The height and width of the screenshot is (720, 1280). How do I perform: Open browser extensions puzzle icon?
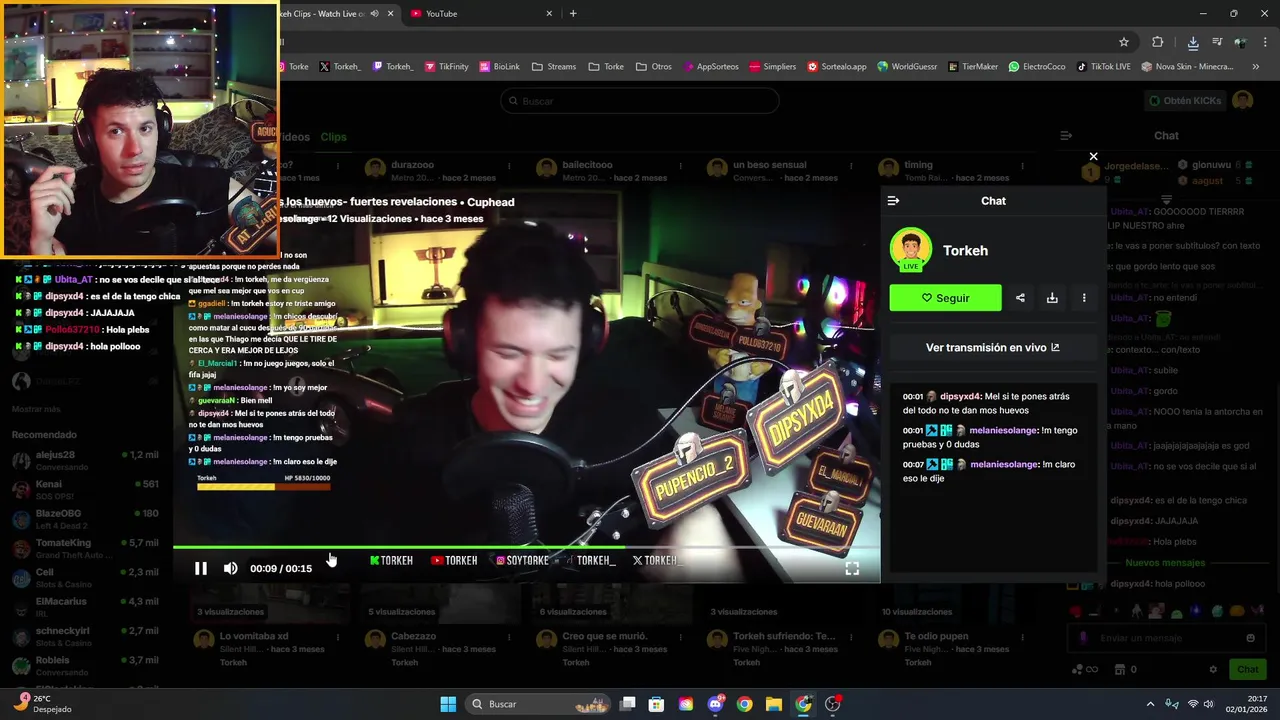click(x=1158, y=42)
